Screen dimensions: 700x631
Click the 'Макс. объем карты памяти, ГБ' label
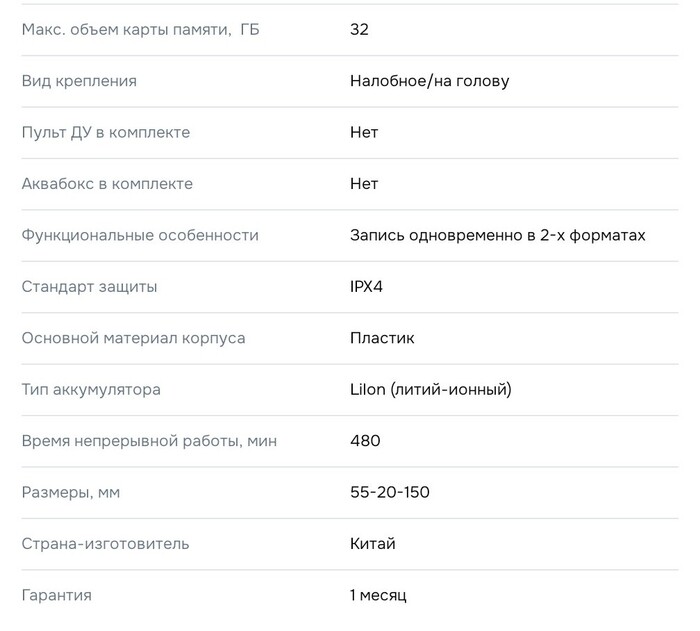pyautogui.click(x=140, y=29)
